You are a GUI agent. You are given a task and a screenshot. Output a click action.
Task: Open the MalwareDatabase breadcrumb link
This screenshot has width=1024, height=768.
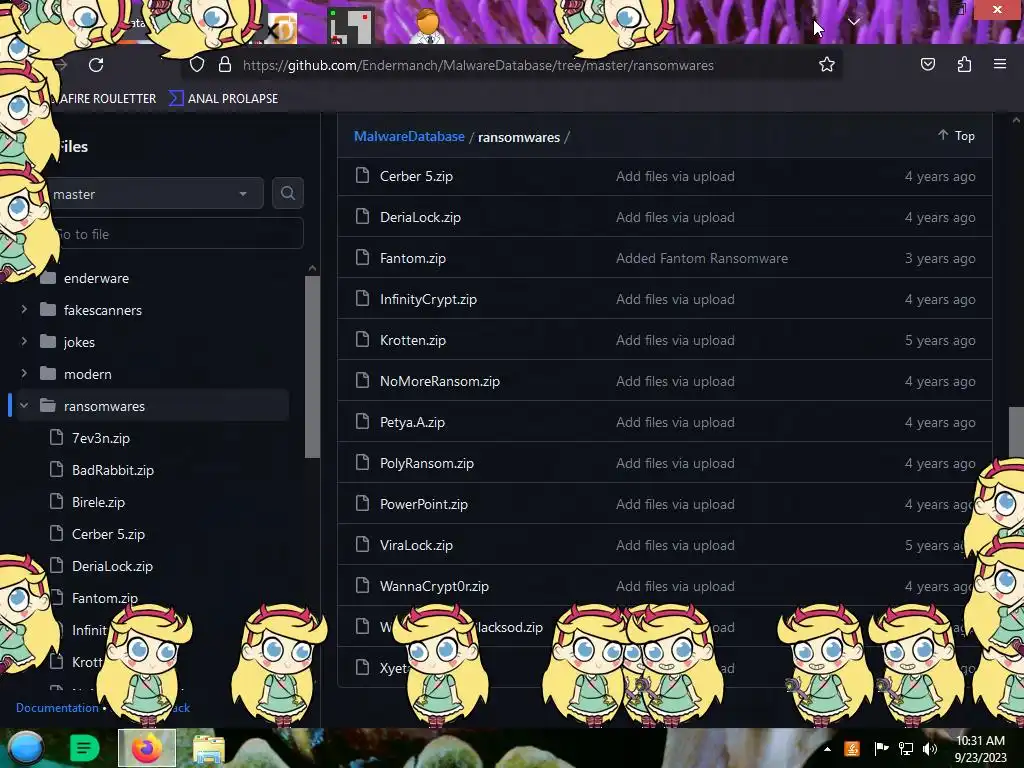click(x=409, y=136)
